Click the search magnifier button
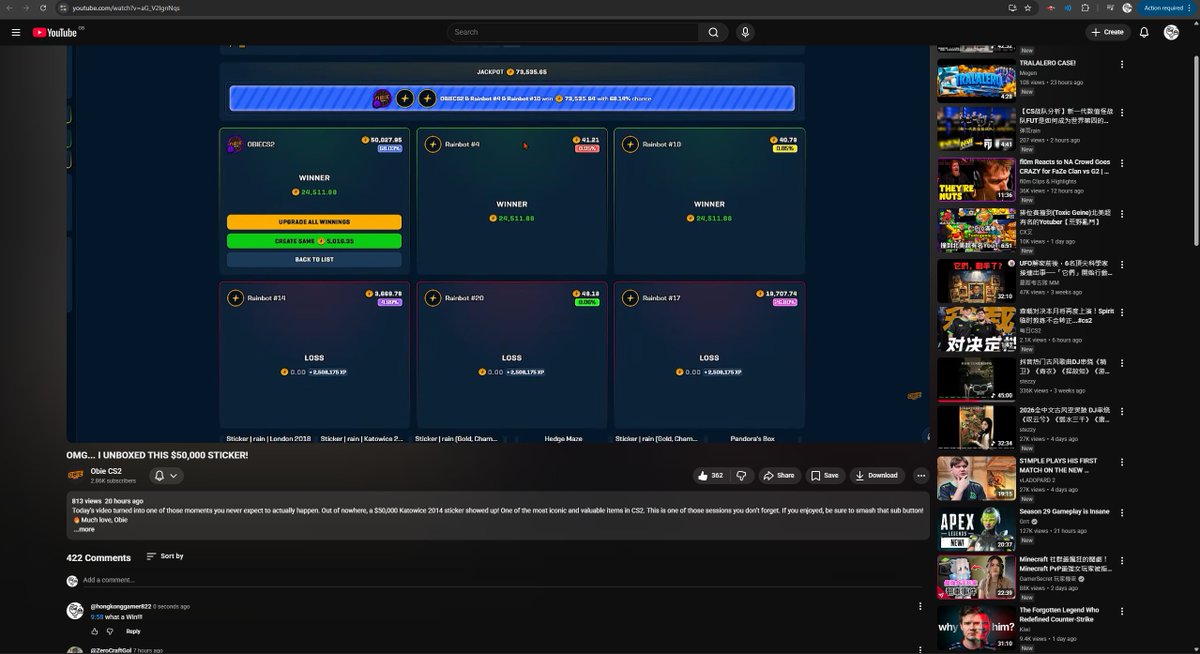This screenshot has width=1200, height=654. [713, 32]
